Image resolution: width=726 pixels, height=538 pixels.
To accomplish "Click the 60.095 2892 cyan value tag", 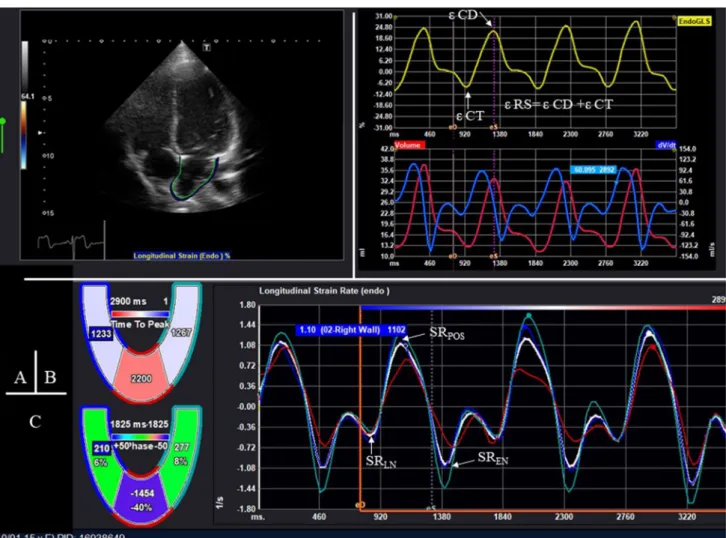I will point(594,170).
